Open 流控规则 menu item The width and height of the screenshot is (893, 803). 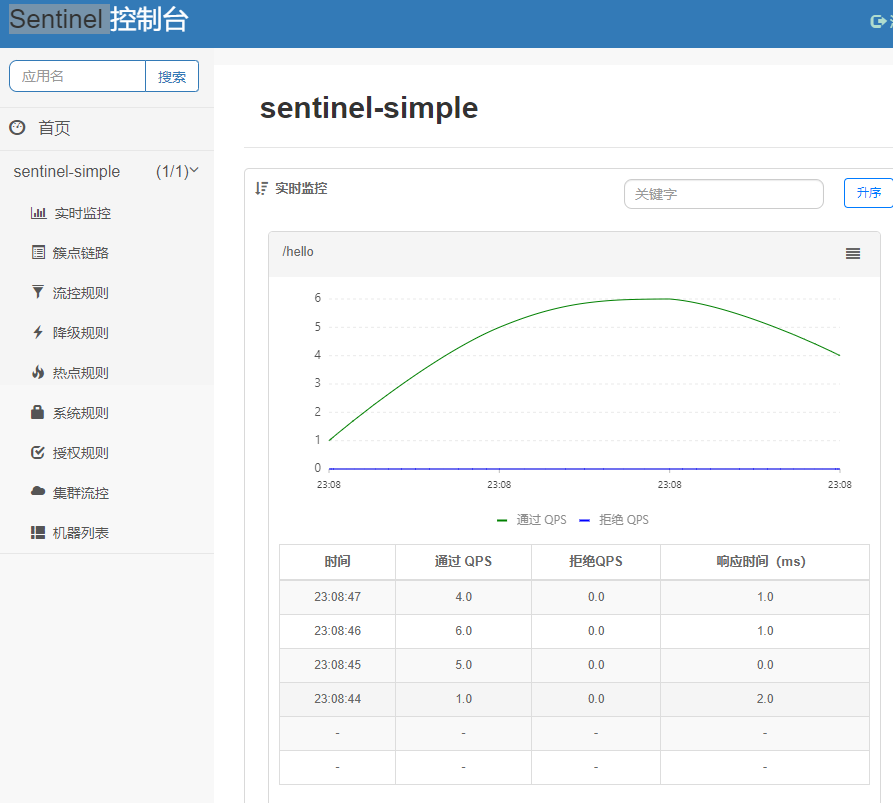pos(81,293)
